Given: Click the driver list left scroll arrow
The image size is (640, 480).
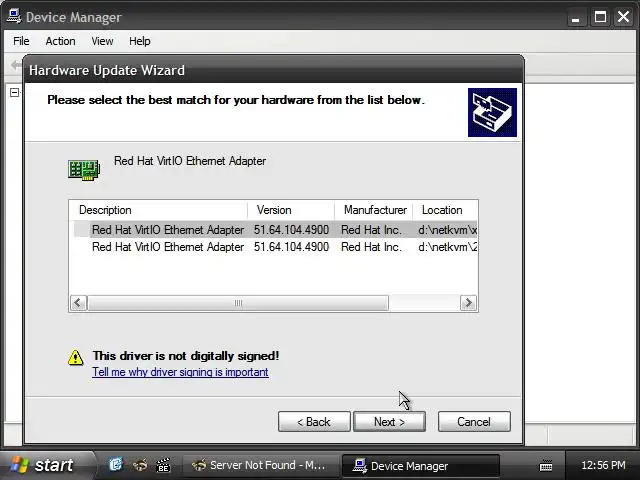Looking at the screenshot, I should [x=78, y=303].
